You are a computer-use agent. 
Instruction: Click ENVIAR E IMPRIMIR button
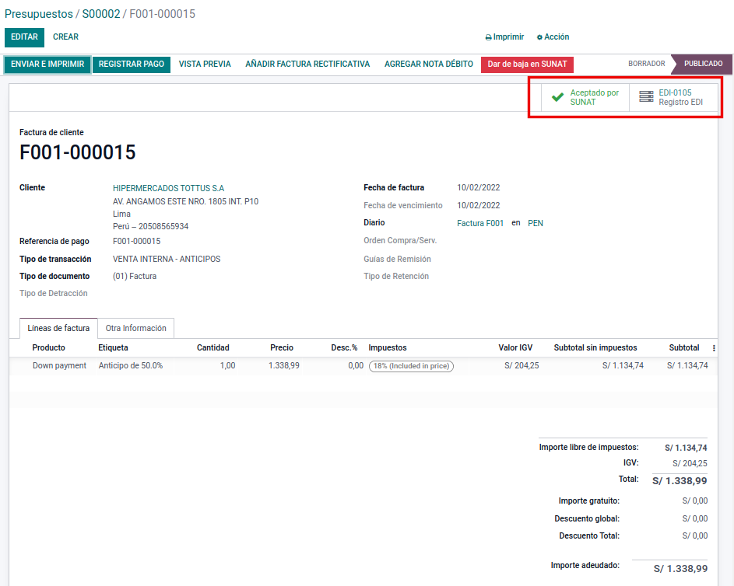pyautogui.click(x=47, y=64)
